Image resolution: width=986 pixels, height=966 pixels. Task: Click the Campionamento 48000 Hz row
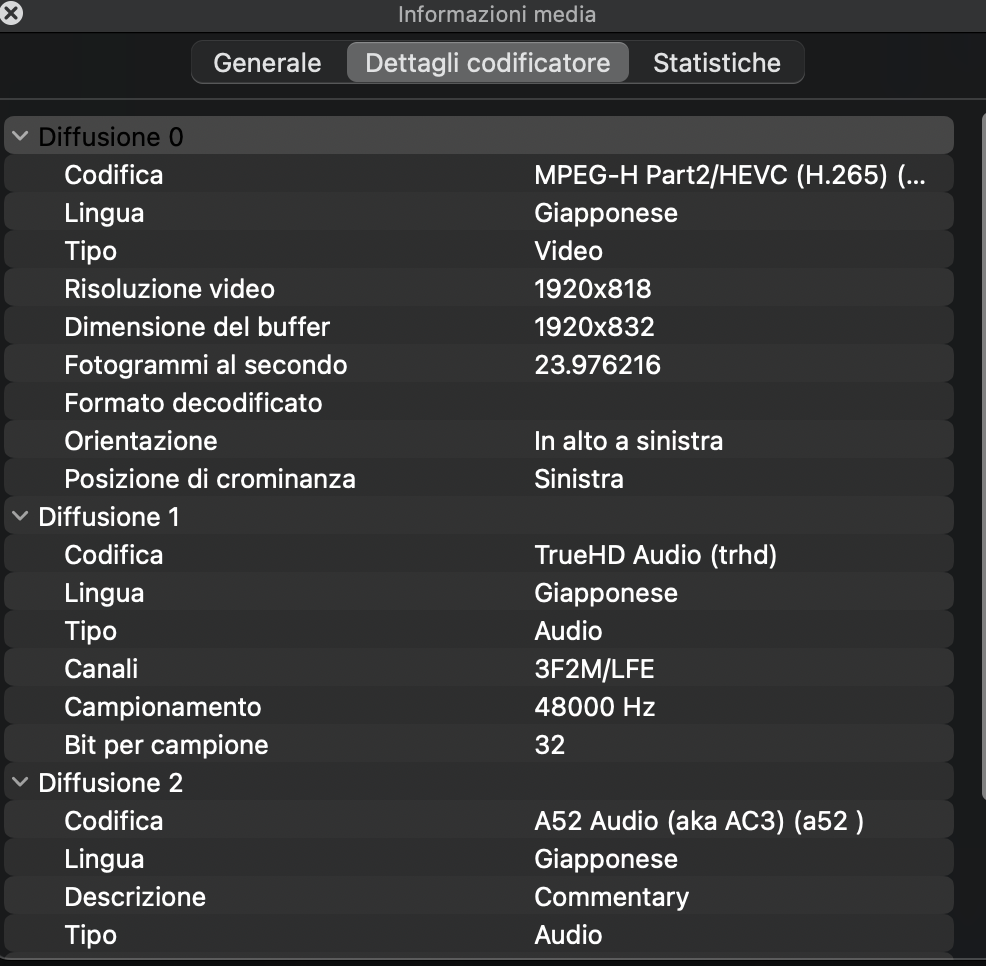click(x=478, y=707)
